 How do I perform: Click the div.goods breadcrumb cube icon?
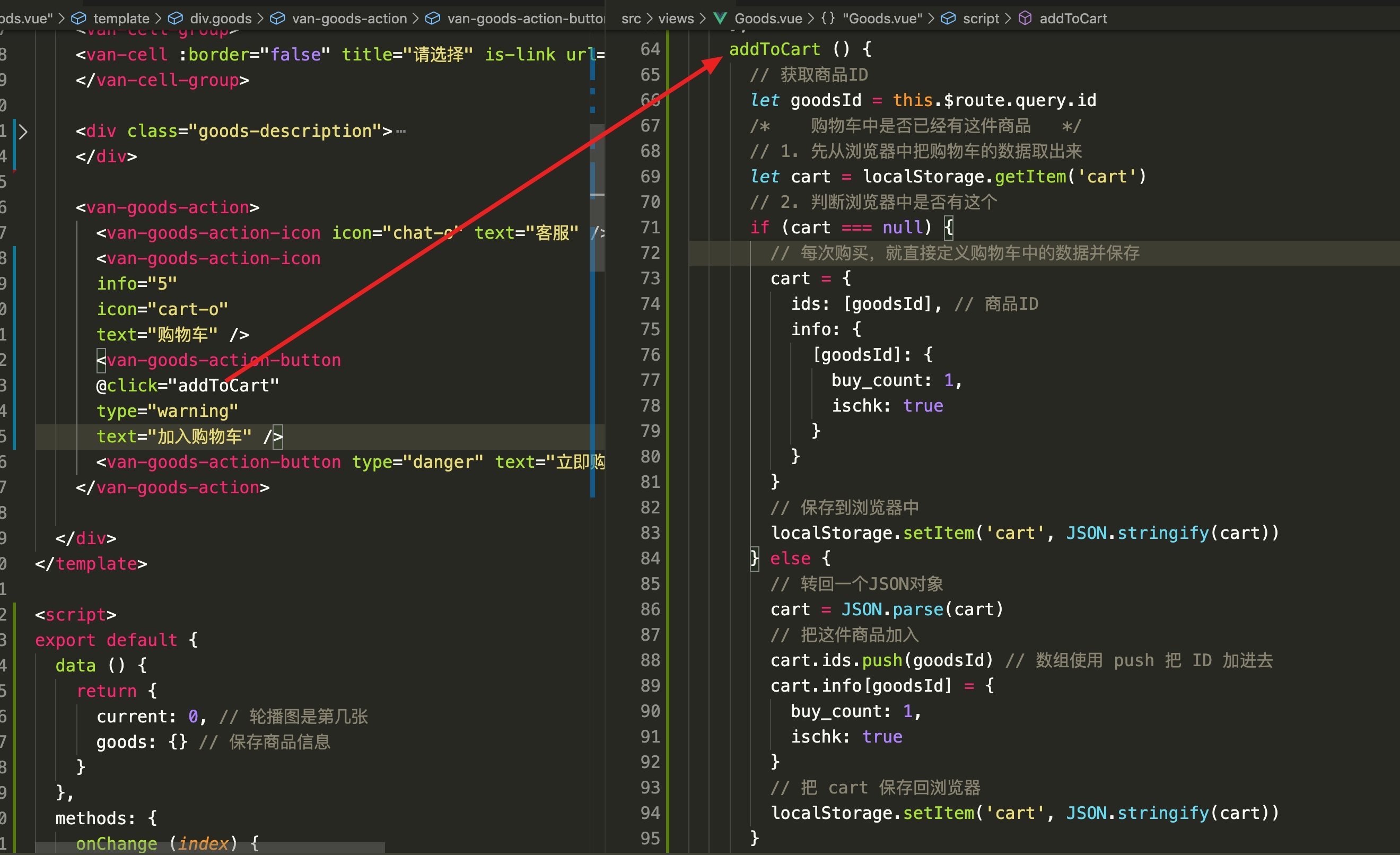pos(176,18)
